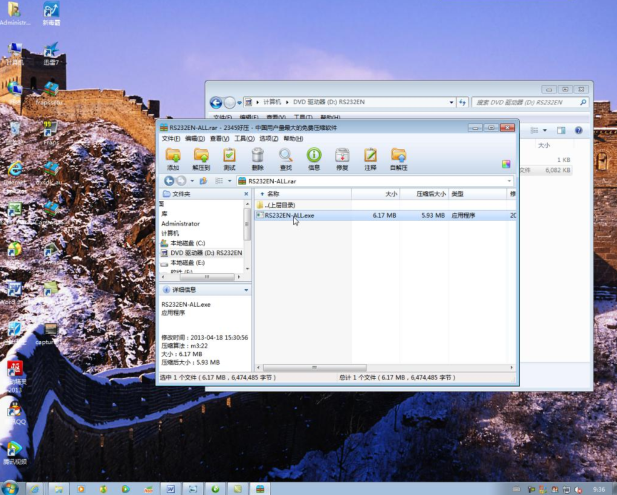Click the archive window's grey forward arrow
The width and height of the screenshot is (617, 495).
[181, 181]
